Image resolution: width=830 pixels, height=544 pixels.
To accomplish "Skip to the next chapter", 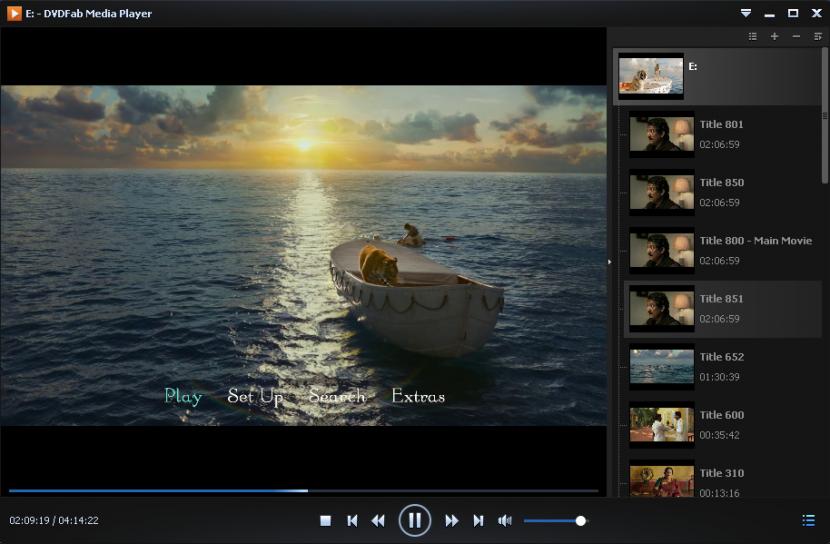I will point(478,521).
